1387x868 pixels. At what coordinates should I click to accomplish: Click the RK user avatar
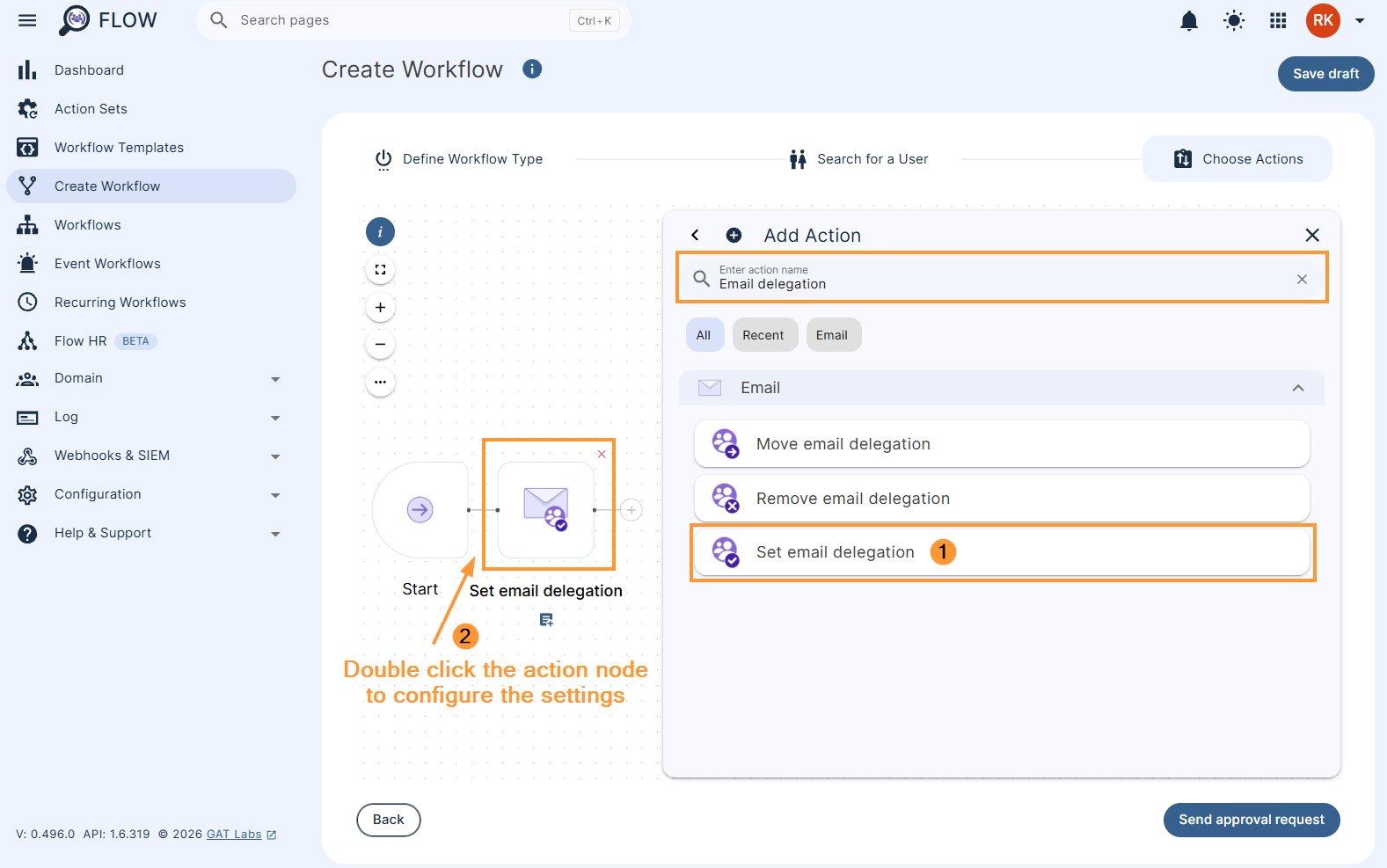point(1323,20)
